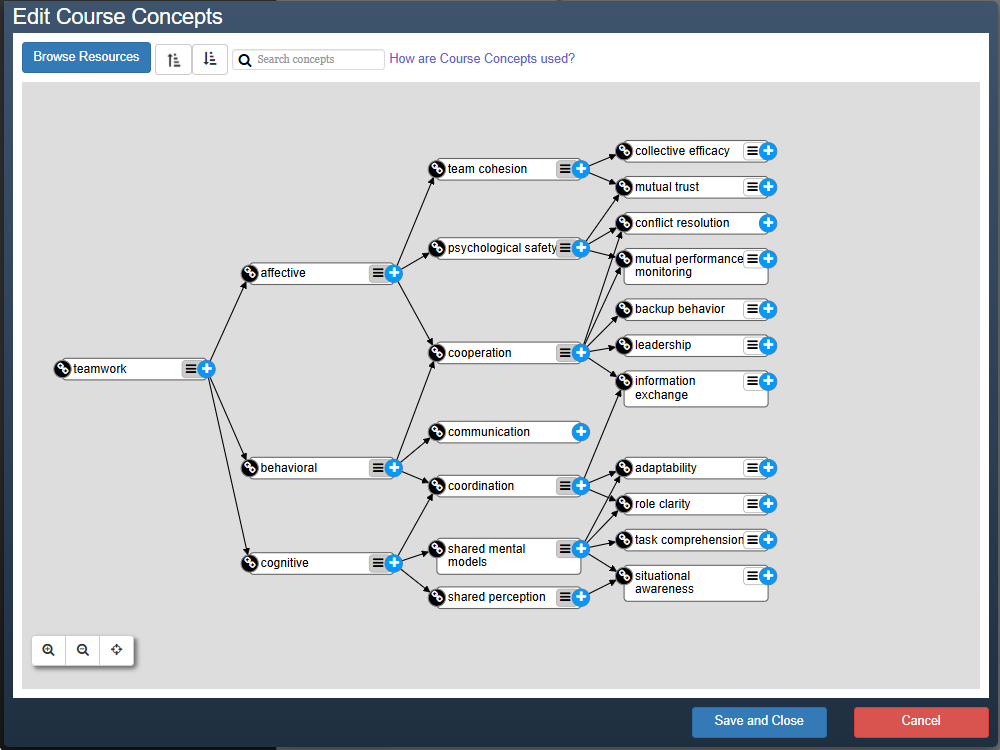1000x750 pixels.
Task: Open behavioral node's hamburger menu
Action: coord(378,468)
